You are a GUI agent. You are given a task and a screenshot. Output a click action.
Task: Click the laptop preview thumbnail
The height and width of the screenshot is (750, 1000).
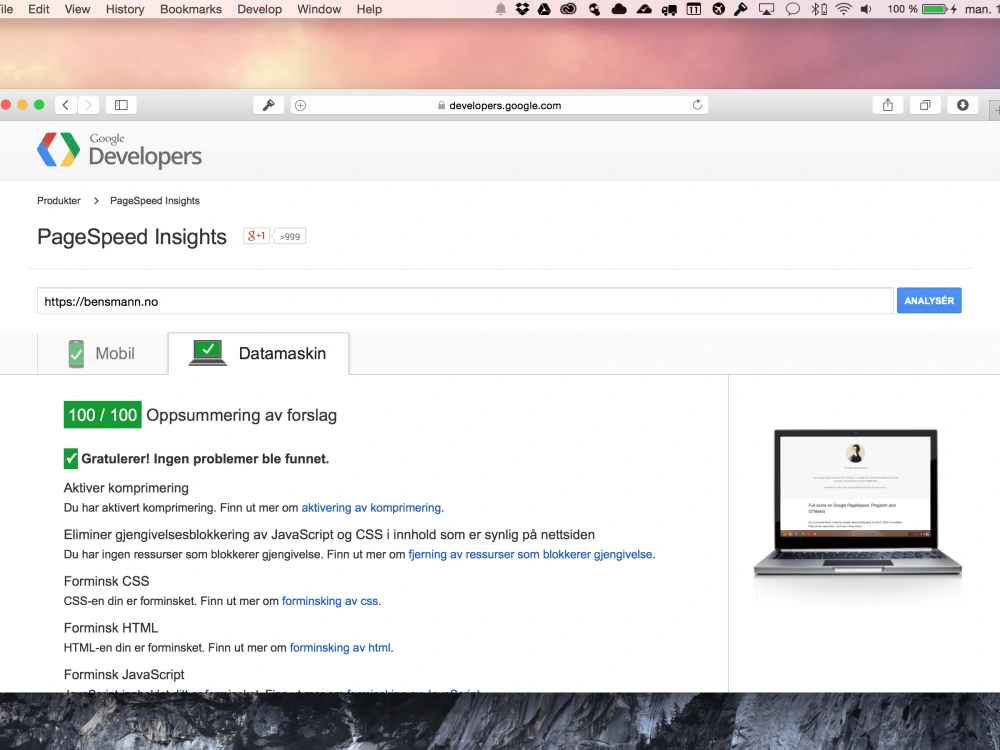pos(857,504)
